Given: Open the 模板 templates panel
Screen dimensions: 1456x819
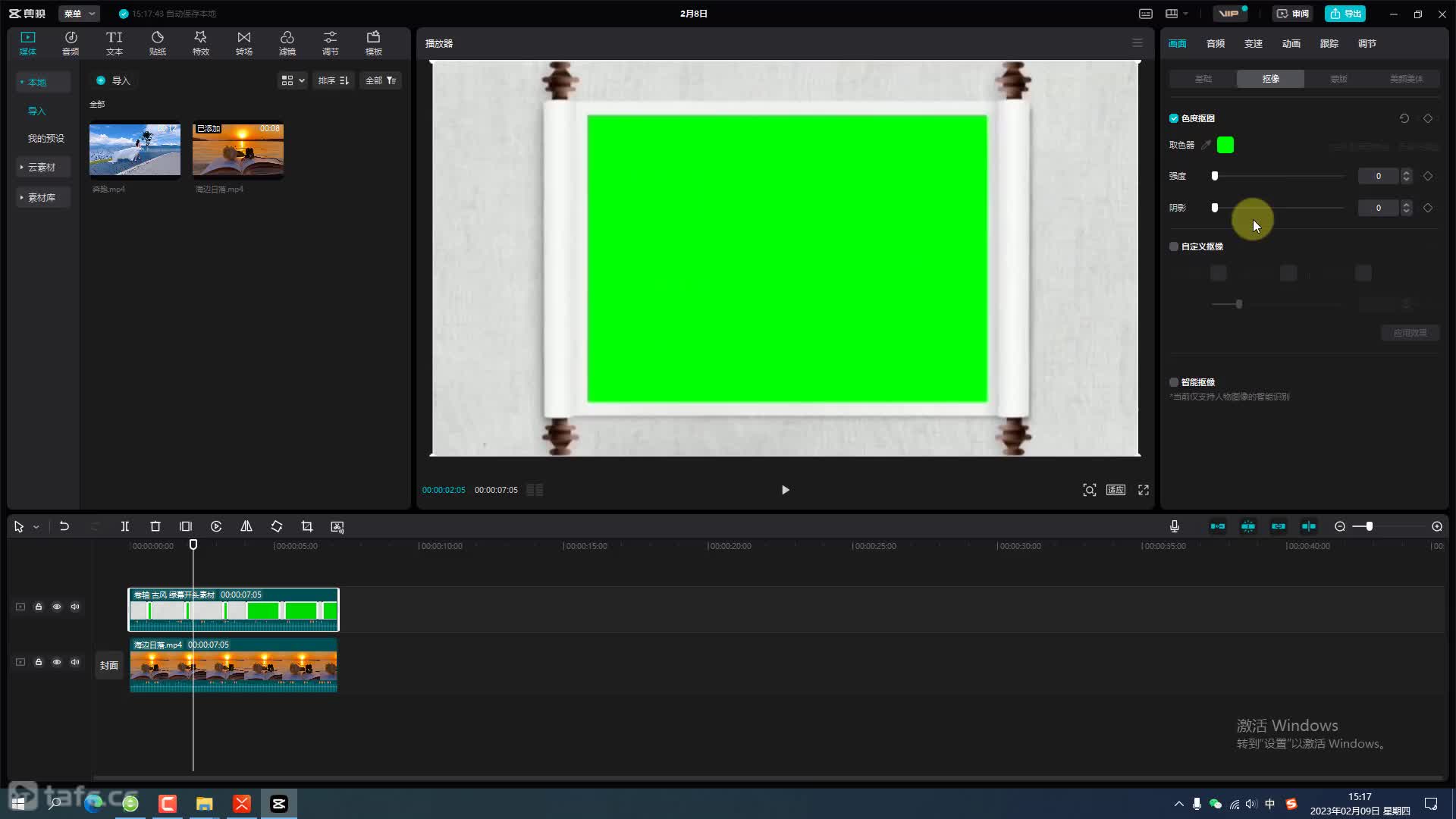Looking at the screenshot, I should tap(374, 42).
